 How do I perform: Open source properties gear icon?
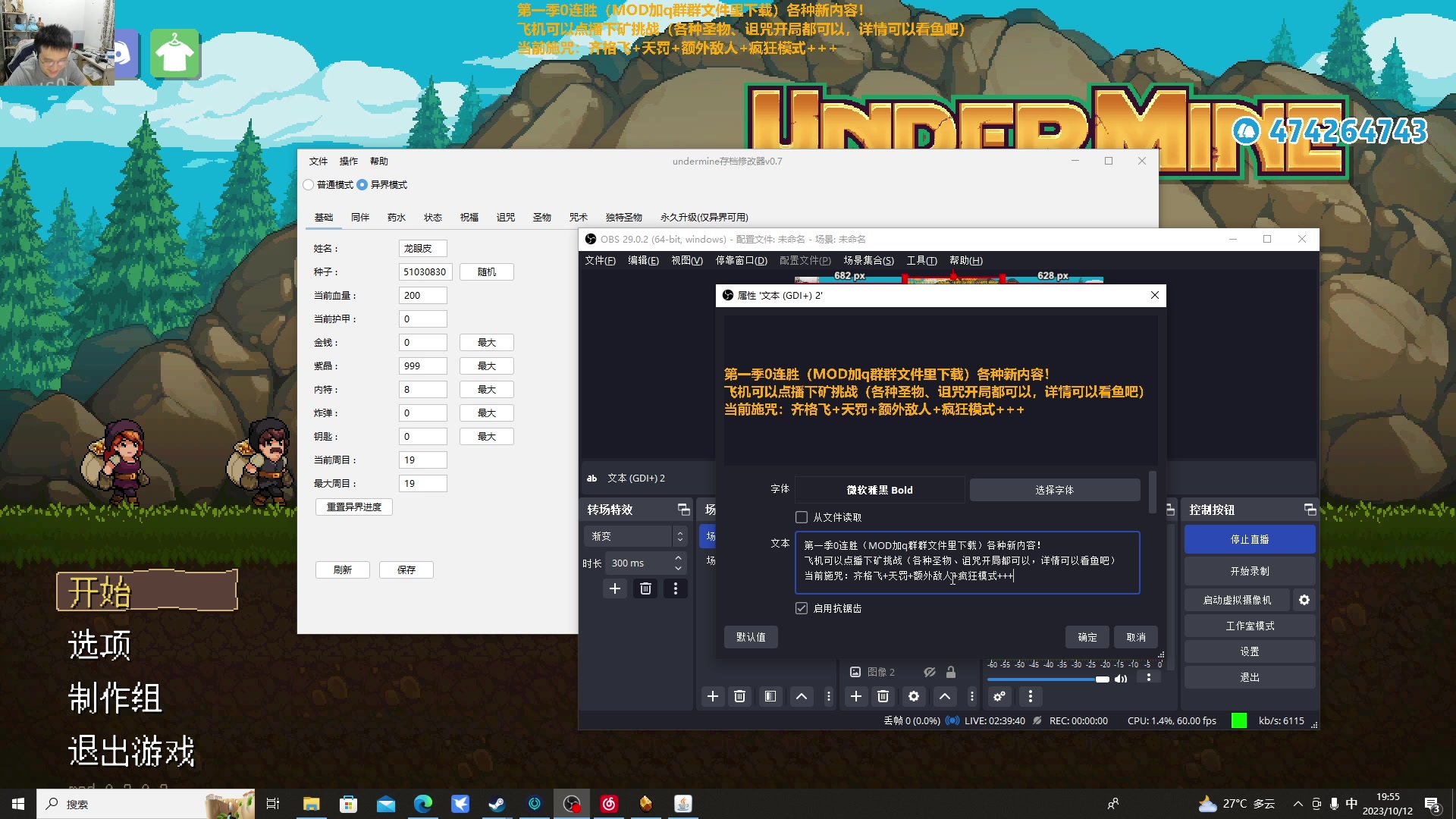[914, 696]
